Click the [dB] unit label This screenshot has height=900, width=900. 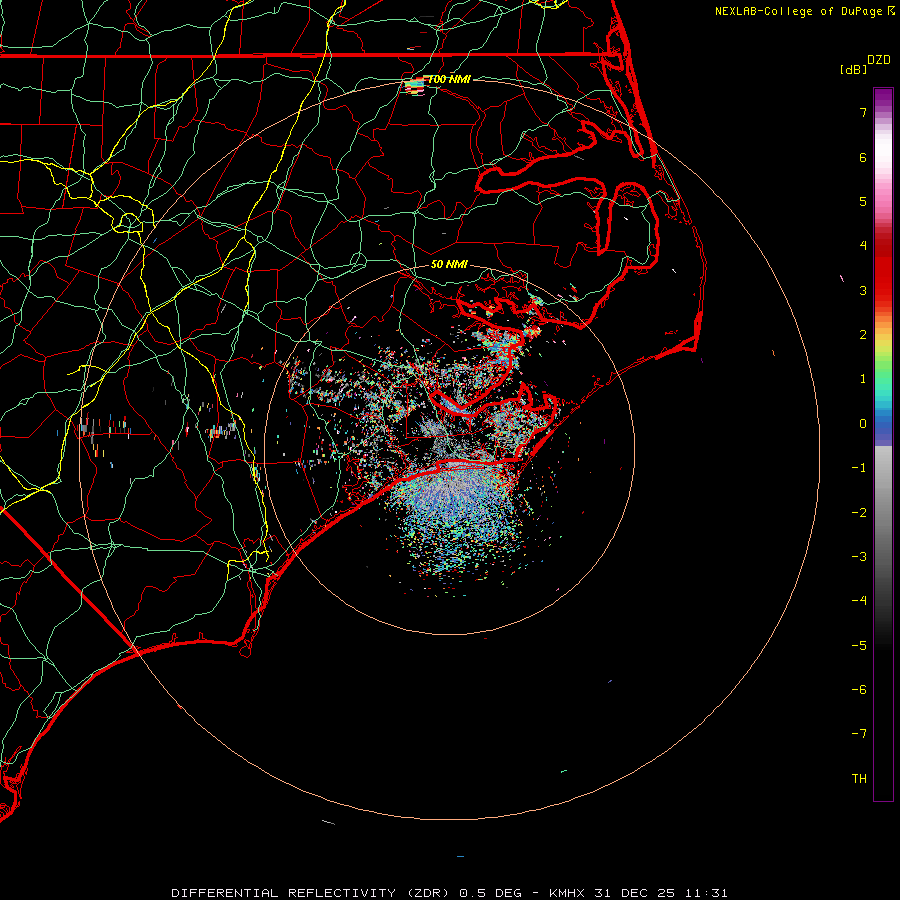[x=854, y=69]
